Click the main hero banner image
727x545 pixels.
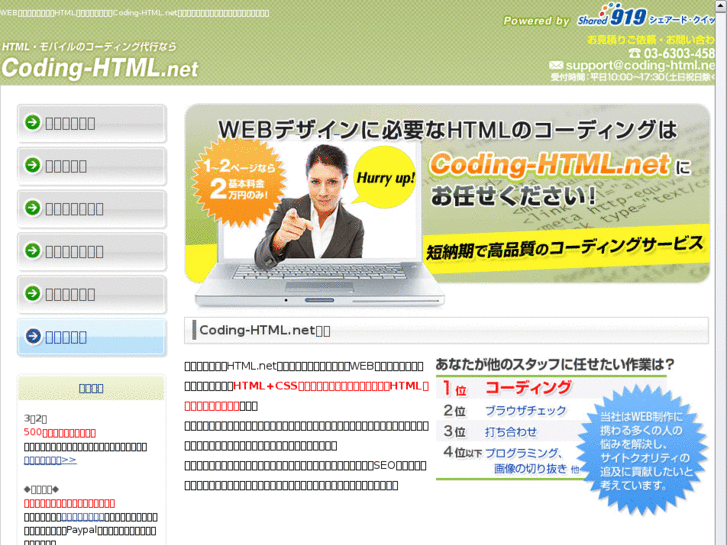click(x=447, y=205)
